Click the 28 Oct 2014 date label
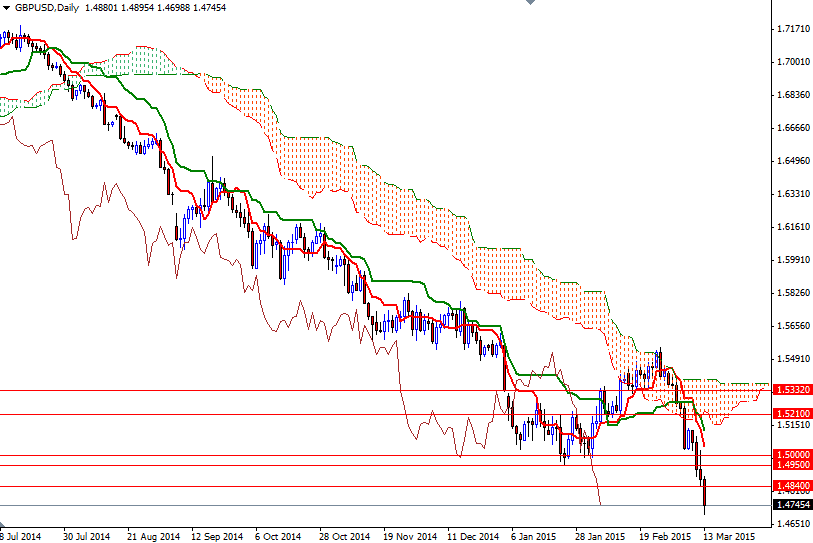This screenshot has height=543, width=813. click(x=344, y=536)
